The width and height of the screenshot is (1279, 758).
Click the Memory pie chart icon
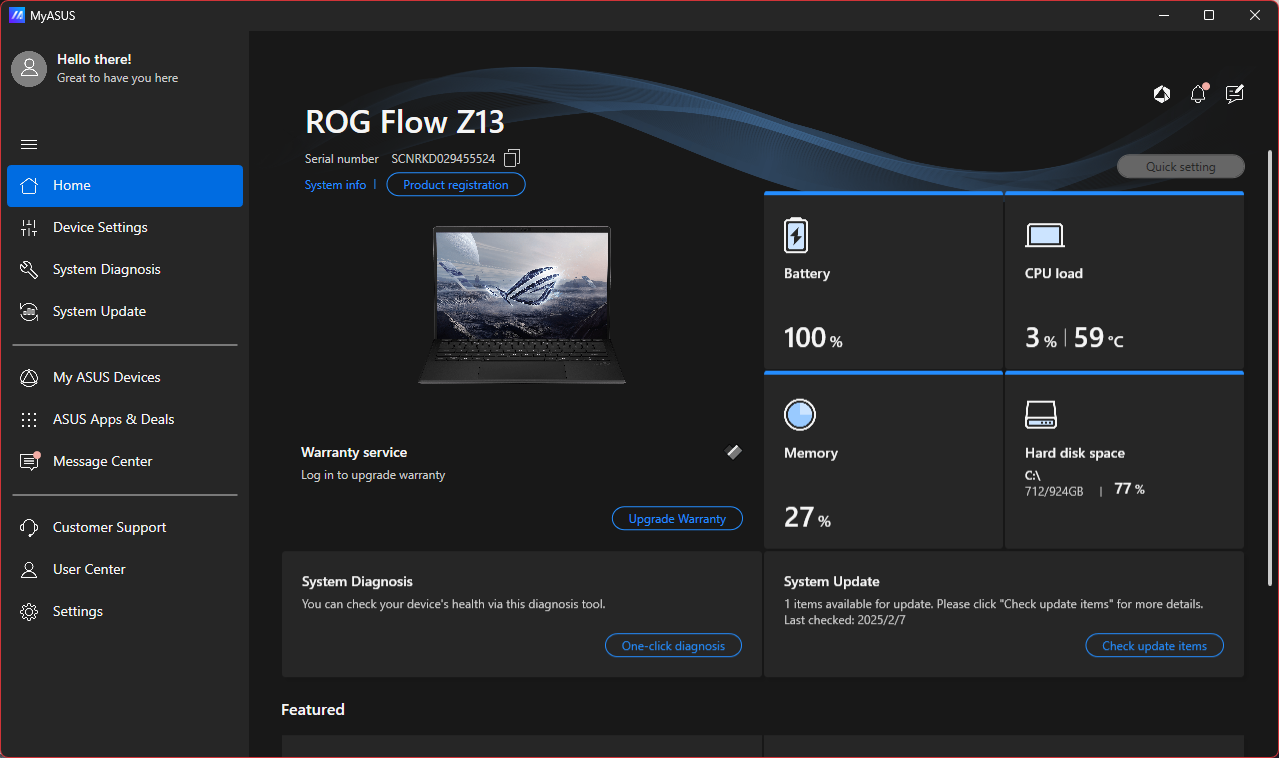point(800,414)
